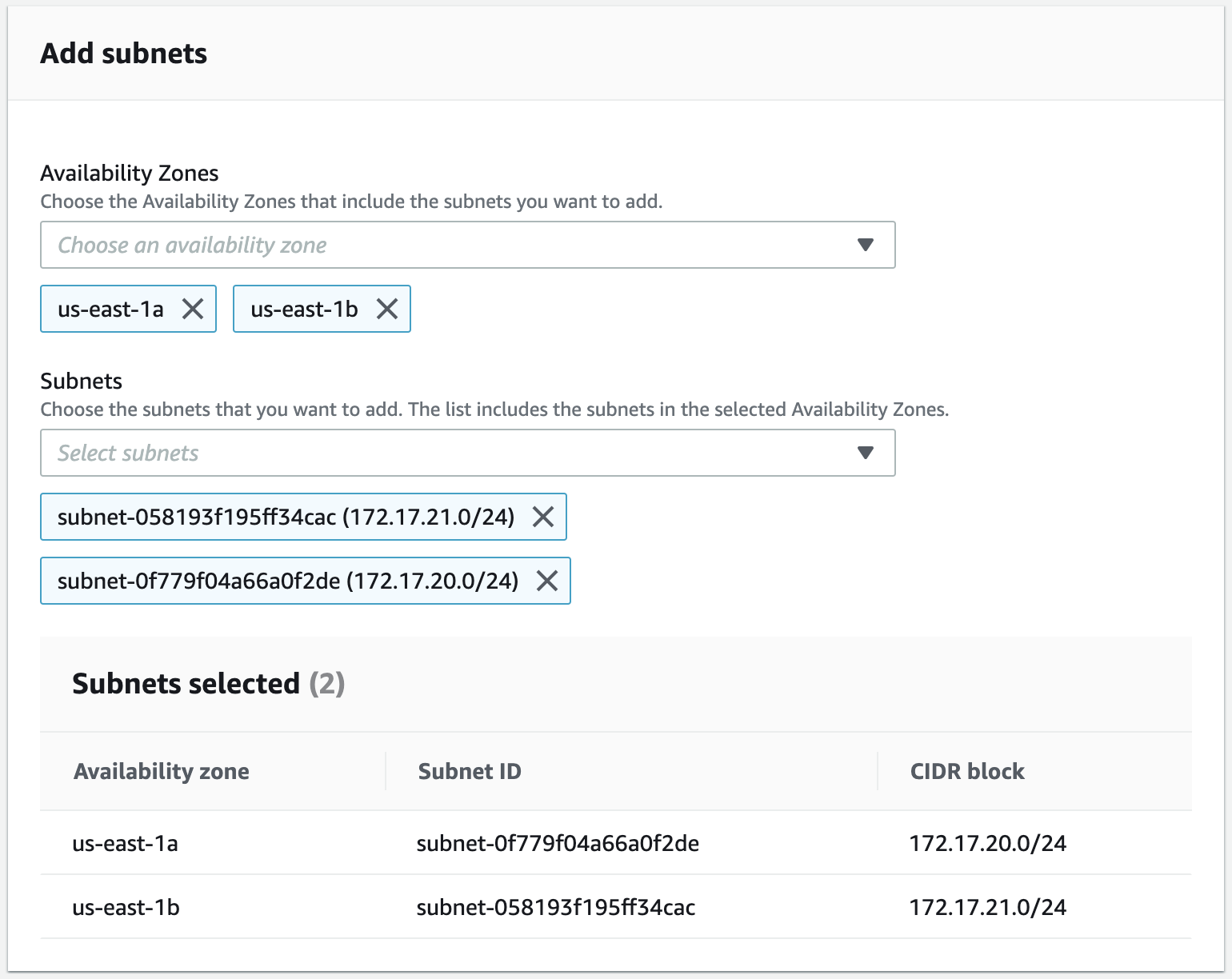Screen dimensions: 1232x979
Task: Click the Choose an availability zone field
Action: [x=468, y=245]
